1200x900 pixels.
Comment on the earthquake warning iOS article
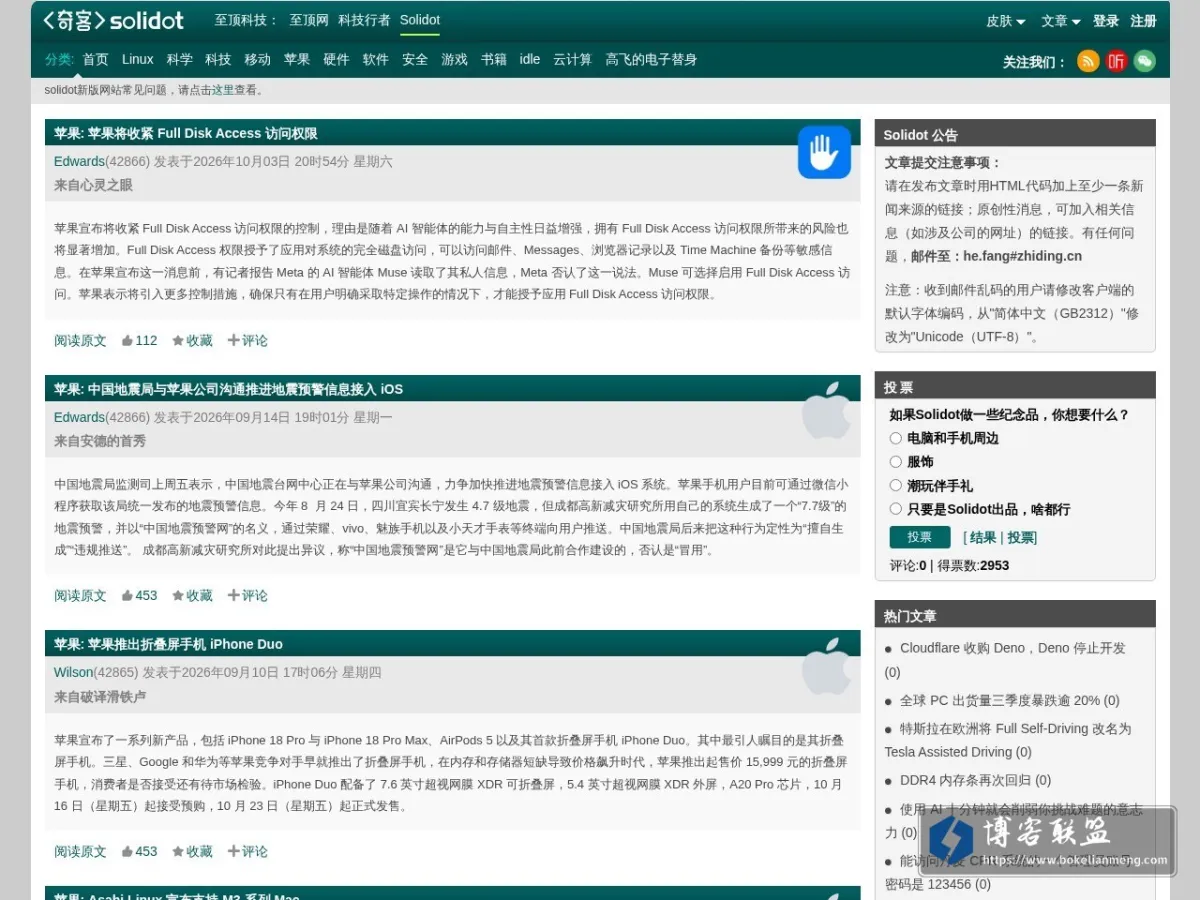pos(248,595)
